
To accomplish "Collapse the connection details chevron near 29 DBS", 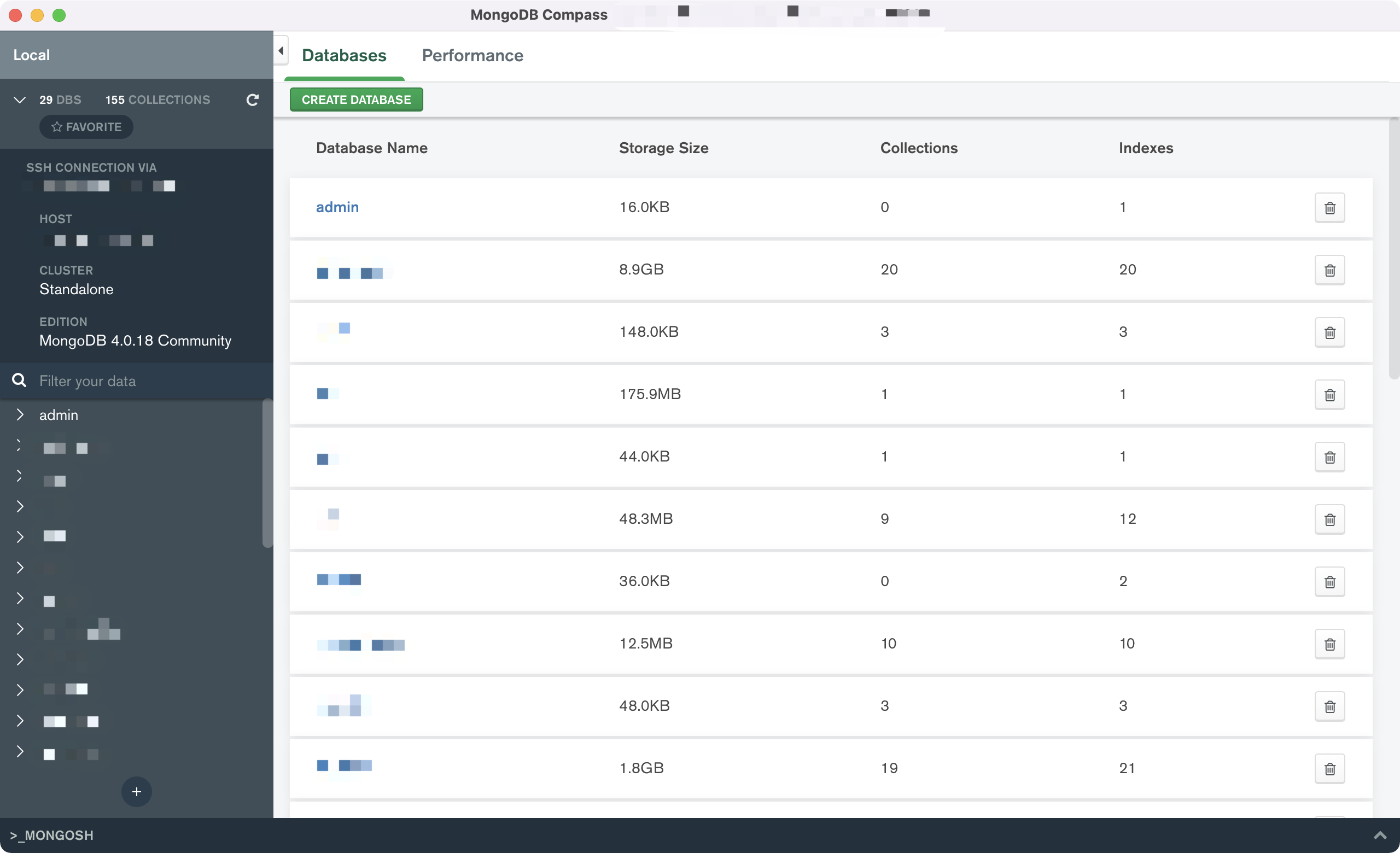I will point(19,100).
